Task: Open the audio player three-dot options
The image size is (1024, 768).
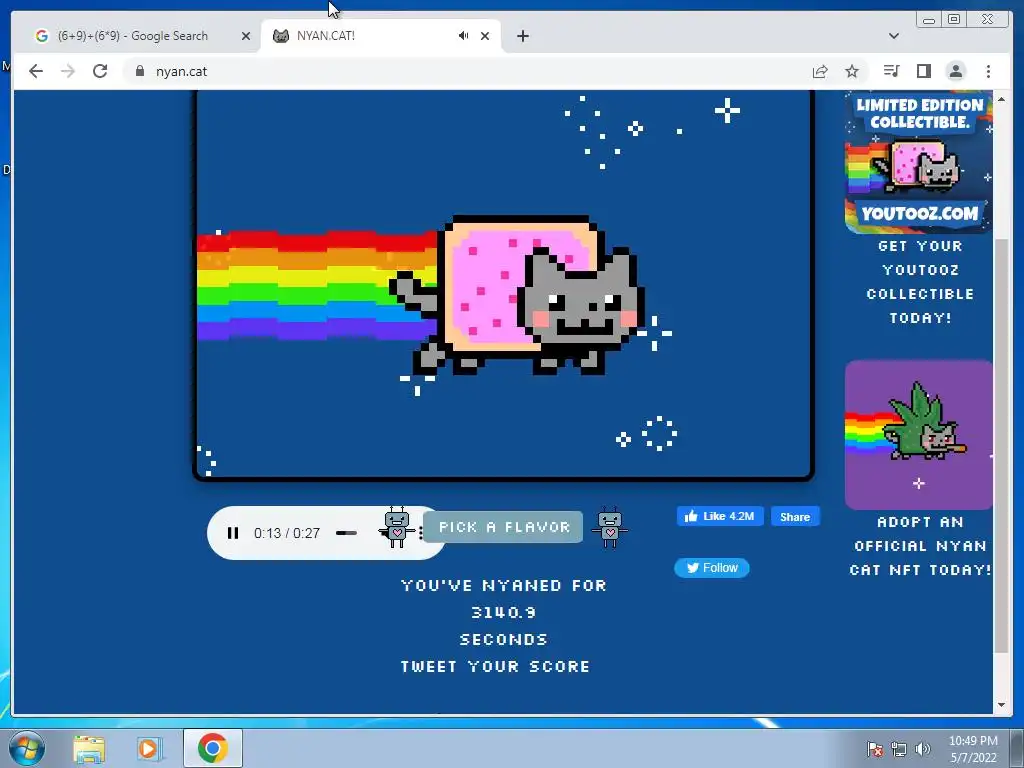Action: pyautogui.click(x=421, y=533)
